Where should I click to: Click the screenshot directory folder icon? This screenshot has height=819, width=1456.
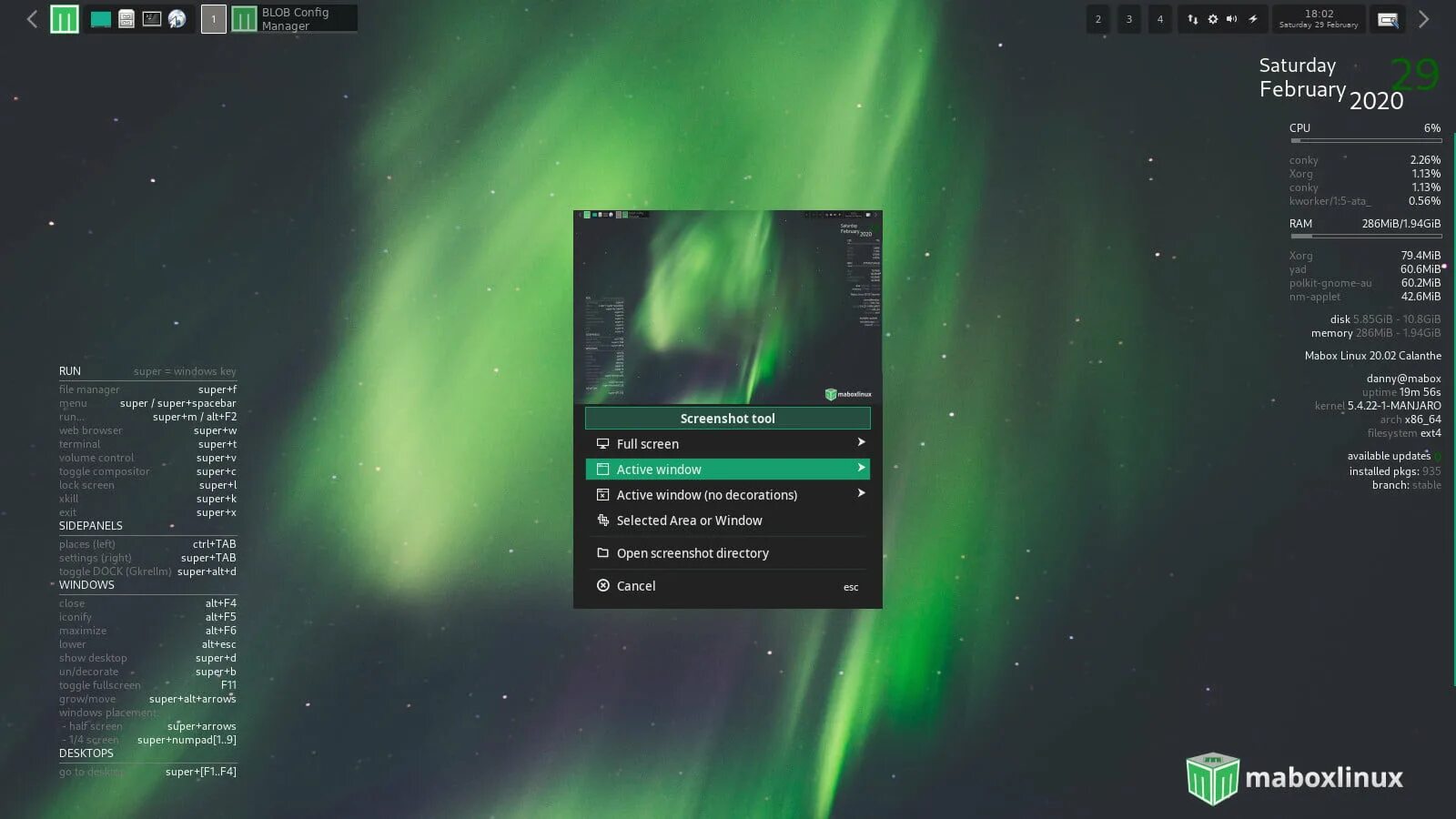click(x=602, y=553)
